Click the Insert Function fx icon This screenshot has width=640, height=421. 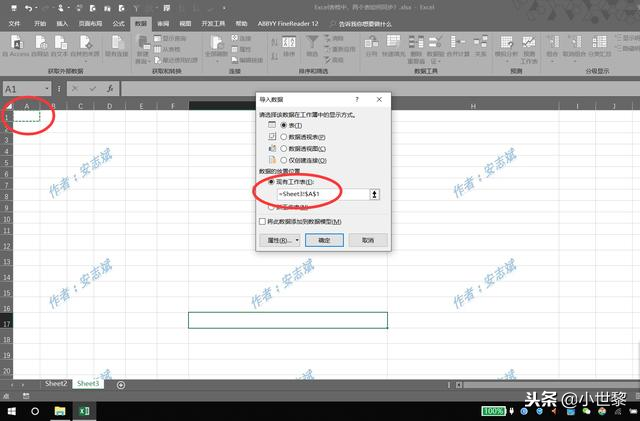(110, 88)
